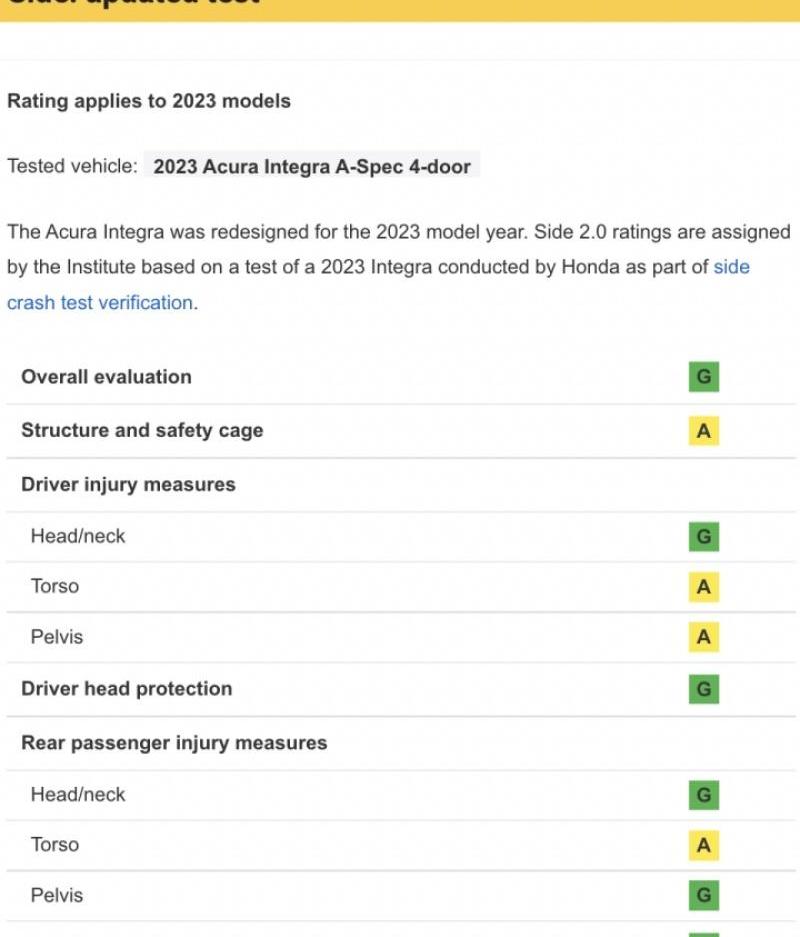The width and height of the screenshot is (800, 937).
Task: Click the Driver injury measures heading
Action: coord(128,484)
